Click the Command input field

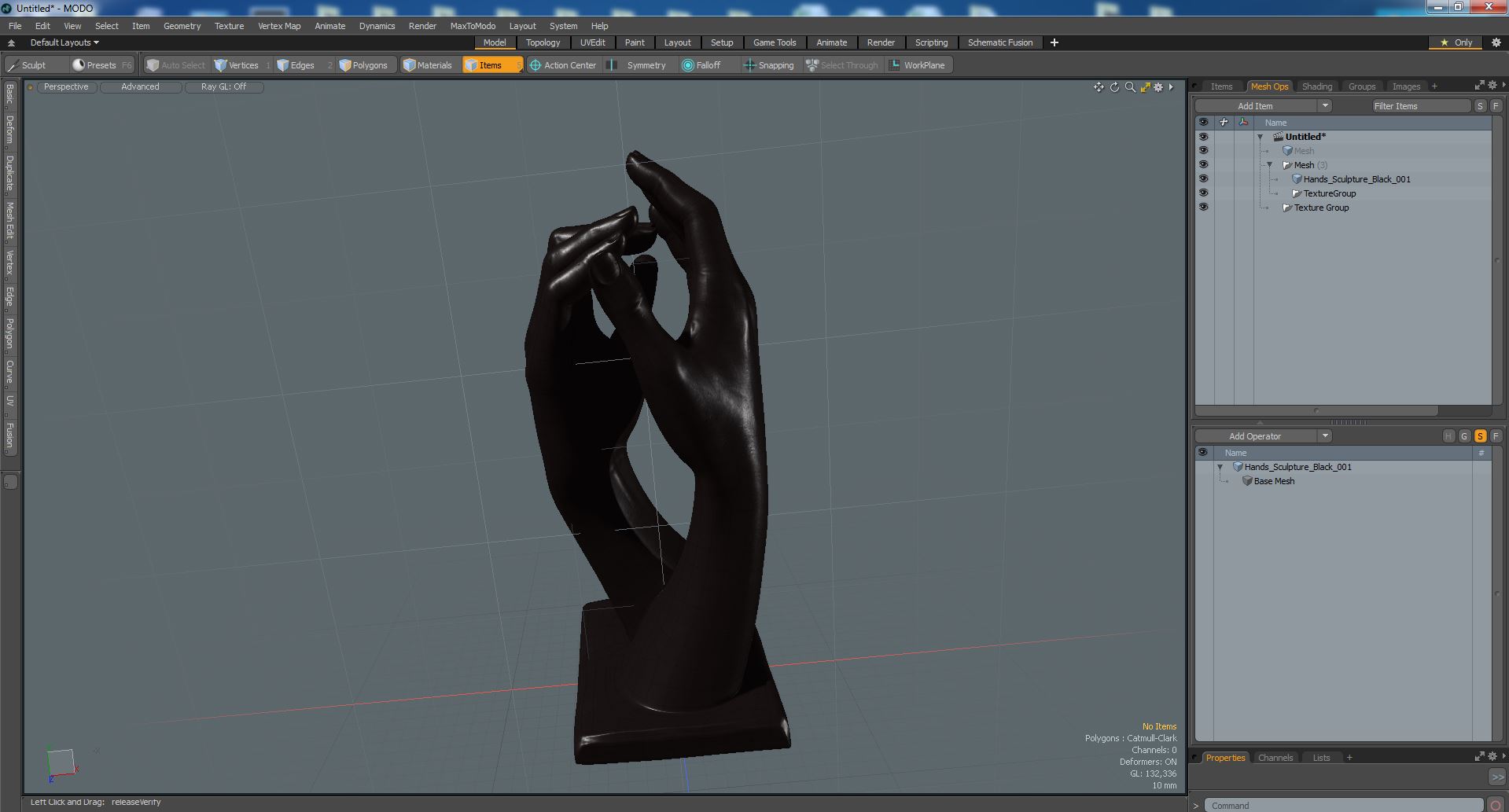tap(1344, 806)
